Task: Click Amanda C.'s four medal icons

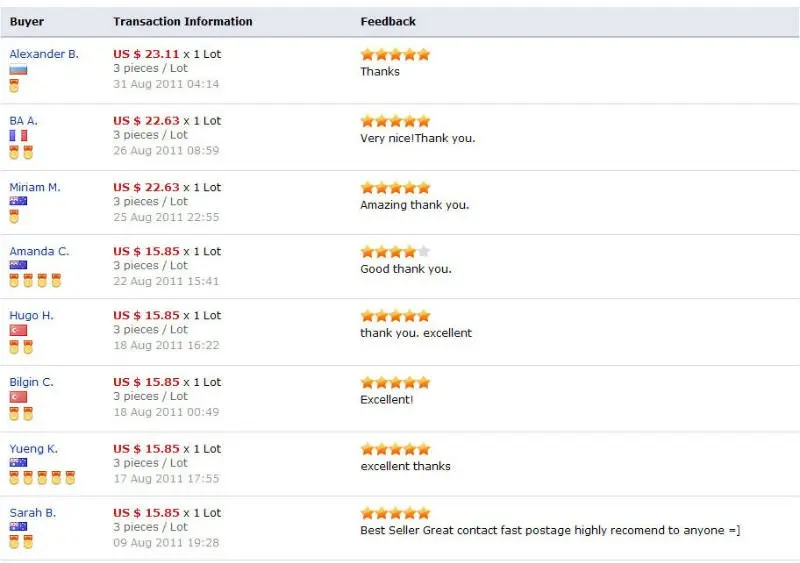Action: point(35,280)
